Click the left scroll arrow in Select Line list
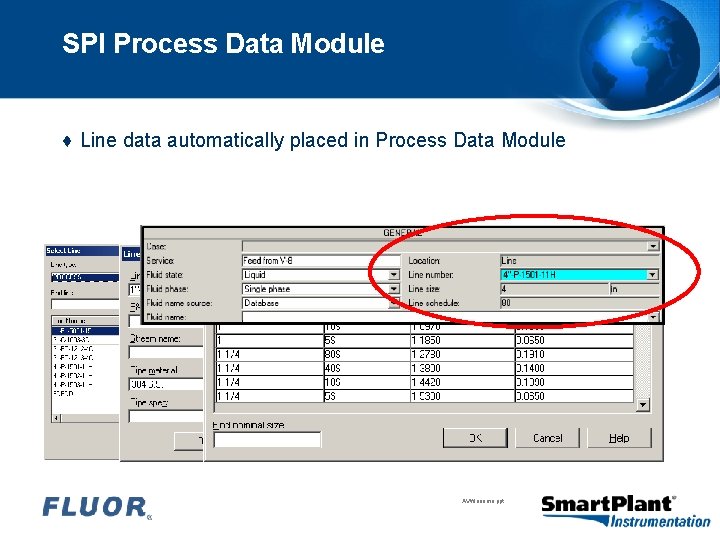This screenshot has height=540, width=720. coord(56,418)
